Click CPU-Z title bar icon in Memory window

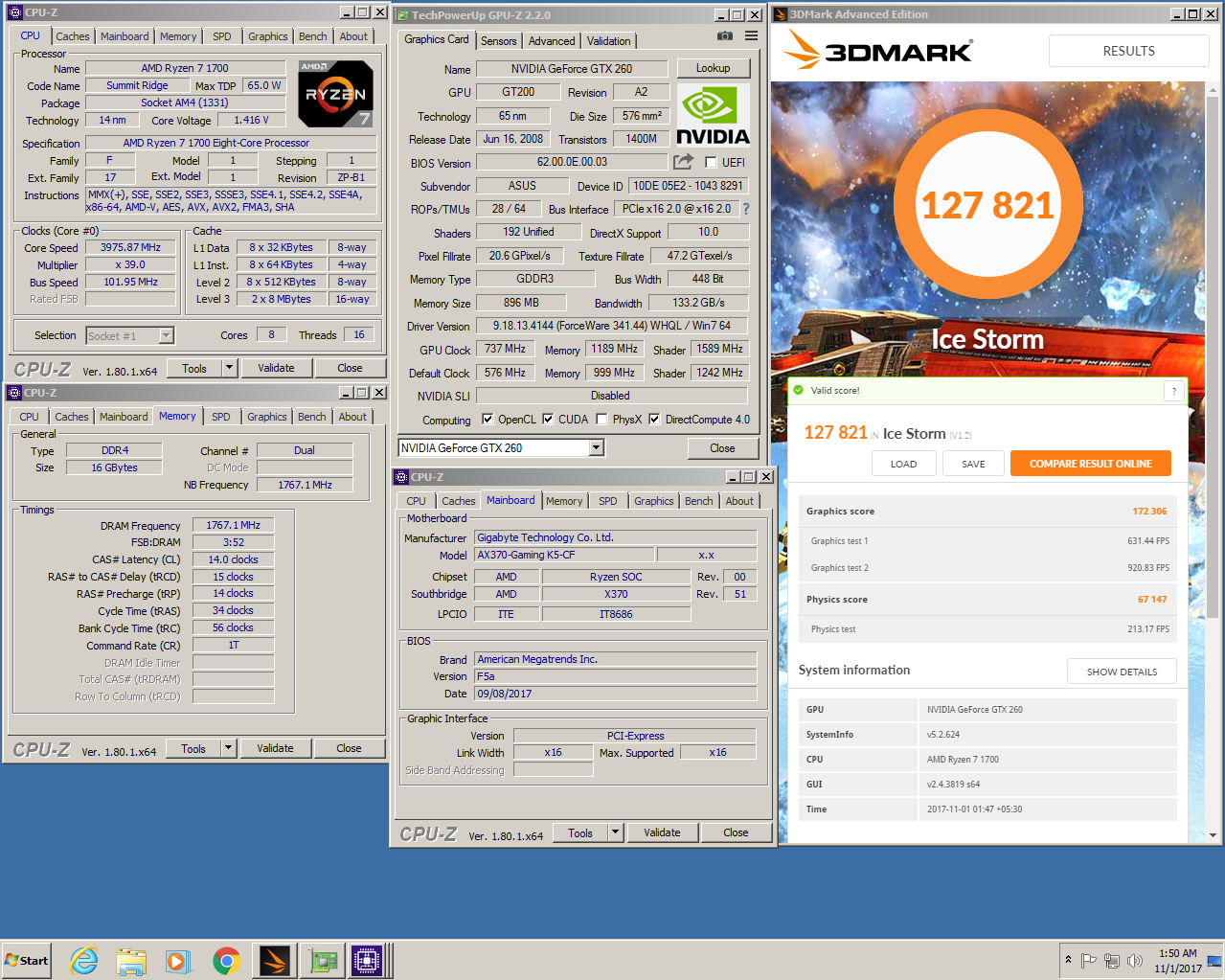point(13,393)
